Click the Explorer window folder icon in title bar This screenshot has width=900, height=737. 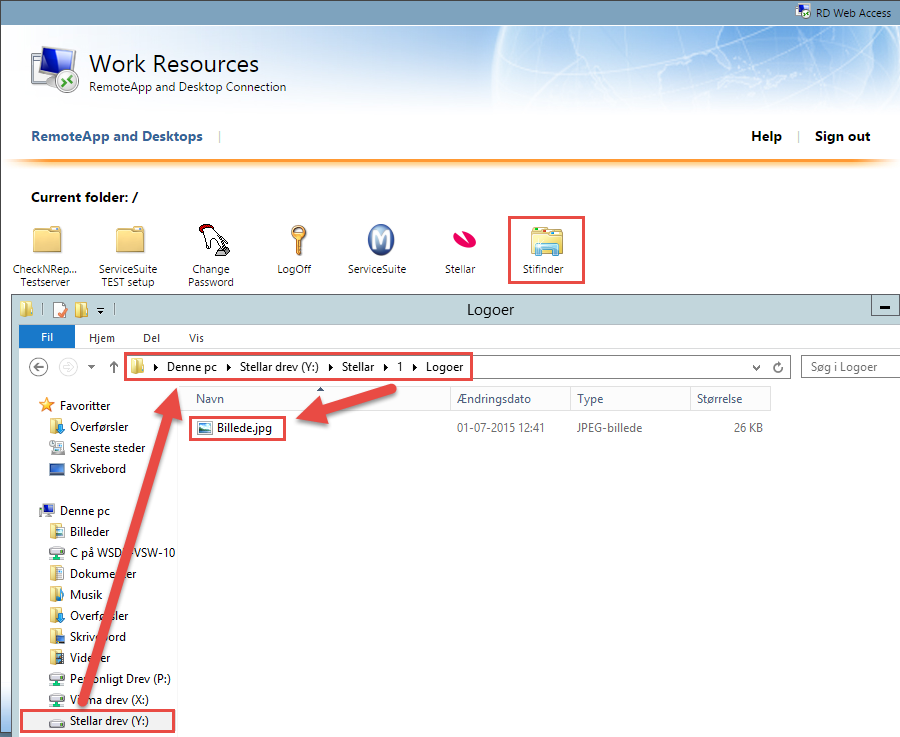coord(26,309)
